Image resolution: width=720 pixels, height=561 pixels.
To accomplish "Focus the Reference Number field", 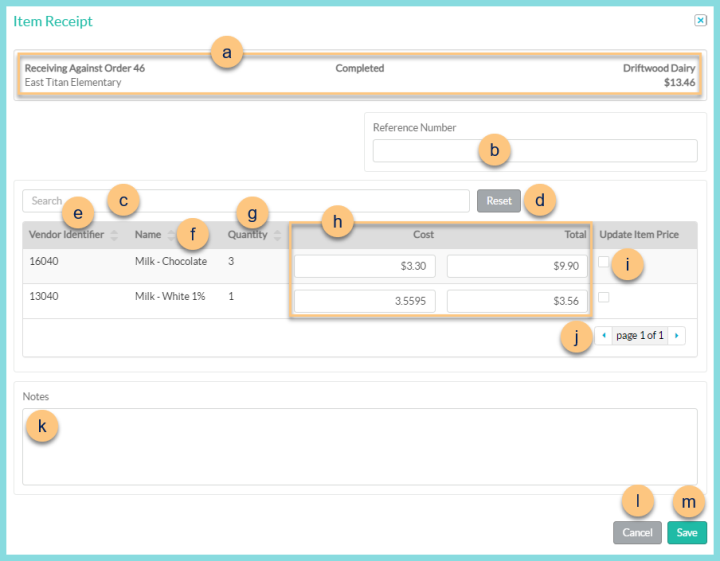I will click(x=535, y=151).
